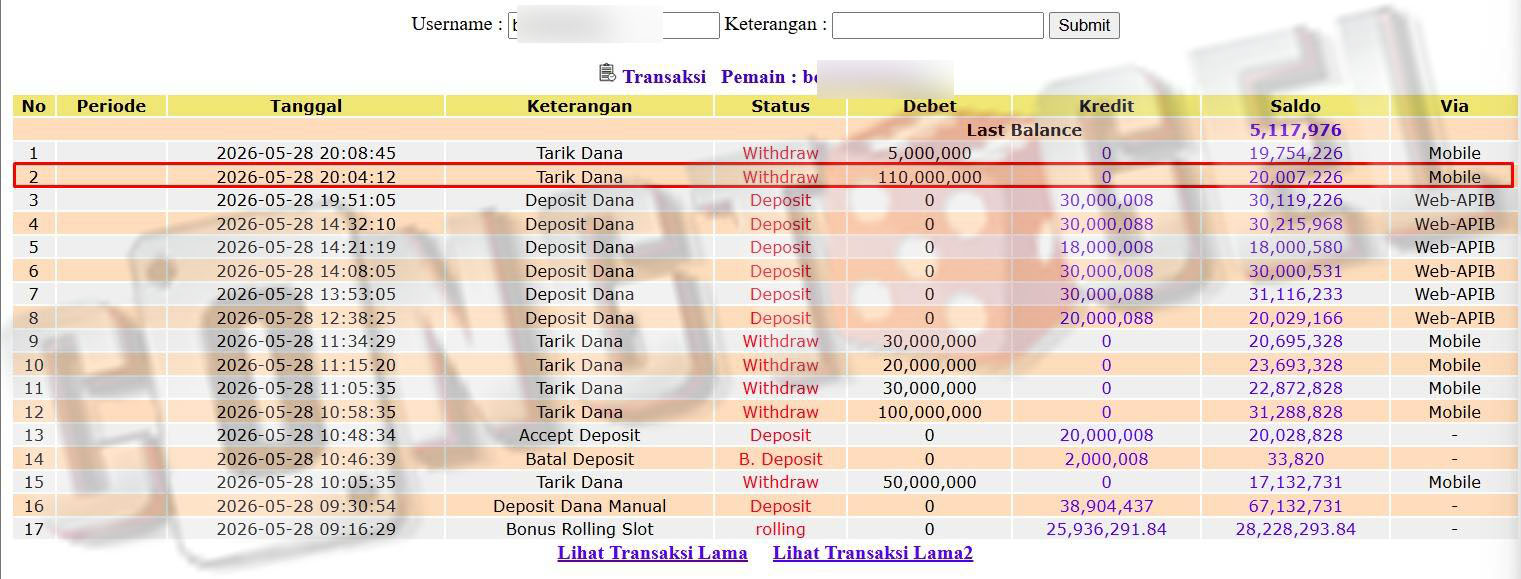Click the B. Deposit status
This screenshot has width=1521, height=579.
tap(780, 459)
